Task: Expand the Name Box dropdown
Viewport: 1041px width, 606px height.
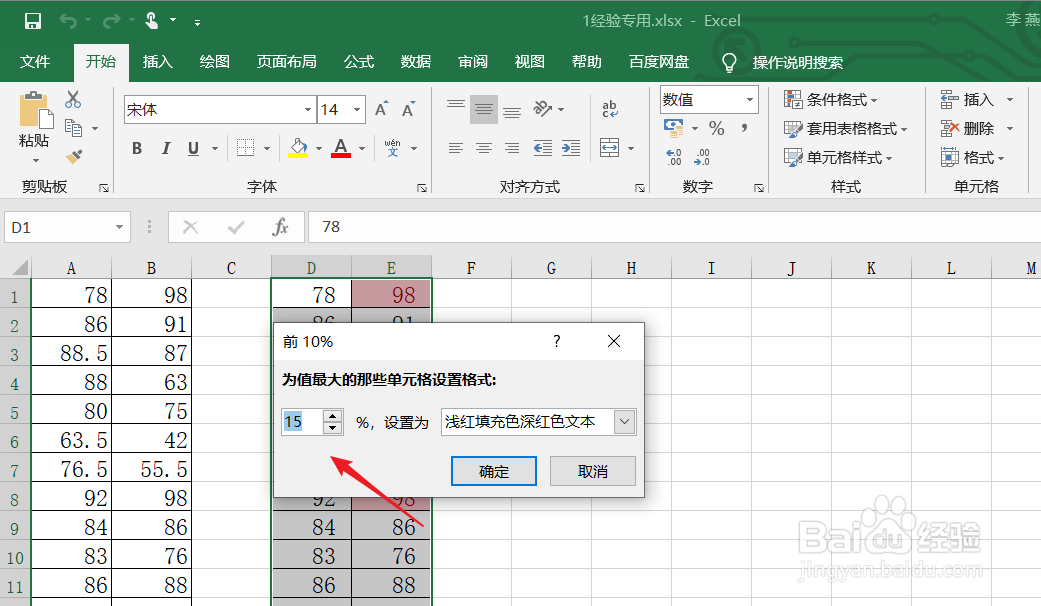Action: pyautogui.click(x=119, y=227)
